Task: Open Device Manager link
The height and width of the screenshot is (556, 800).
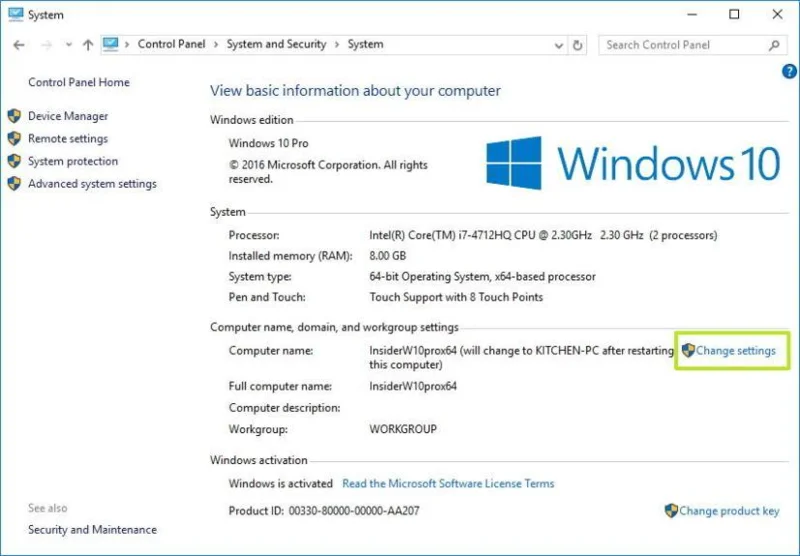Action: [68, 116]
